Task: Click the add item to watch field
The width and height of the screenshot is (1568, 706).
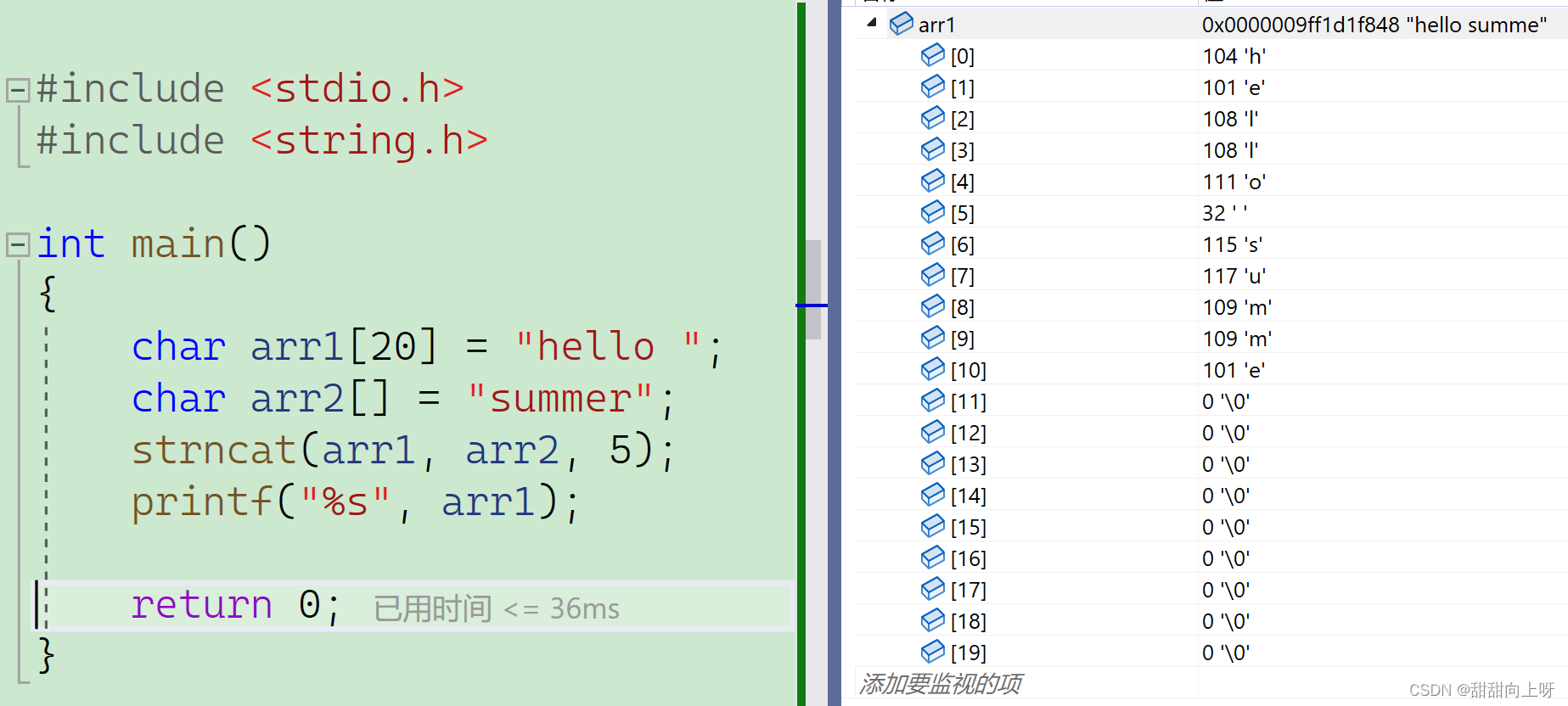Action: point(941,683)
